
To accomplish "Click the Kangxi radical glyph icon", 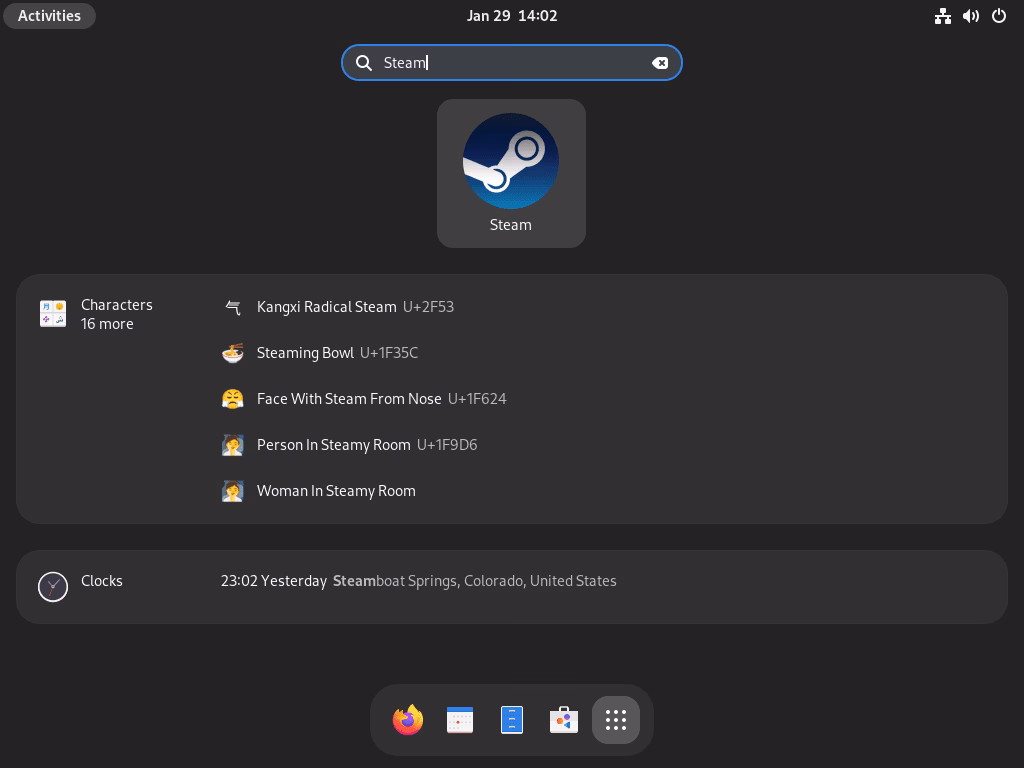I will coord(232,307).
